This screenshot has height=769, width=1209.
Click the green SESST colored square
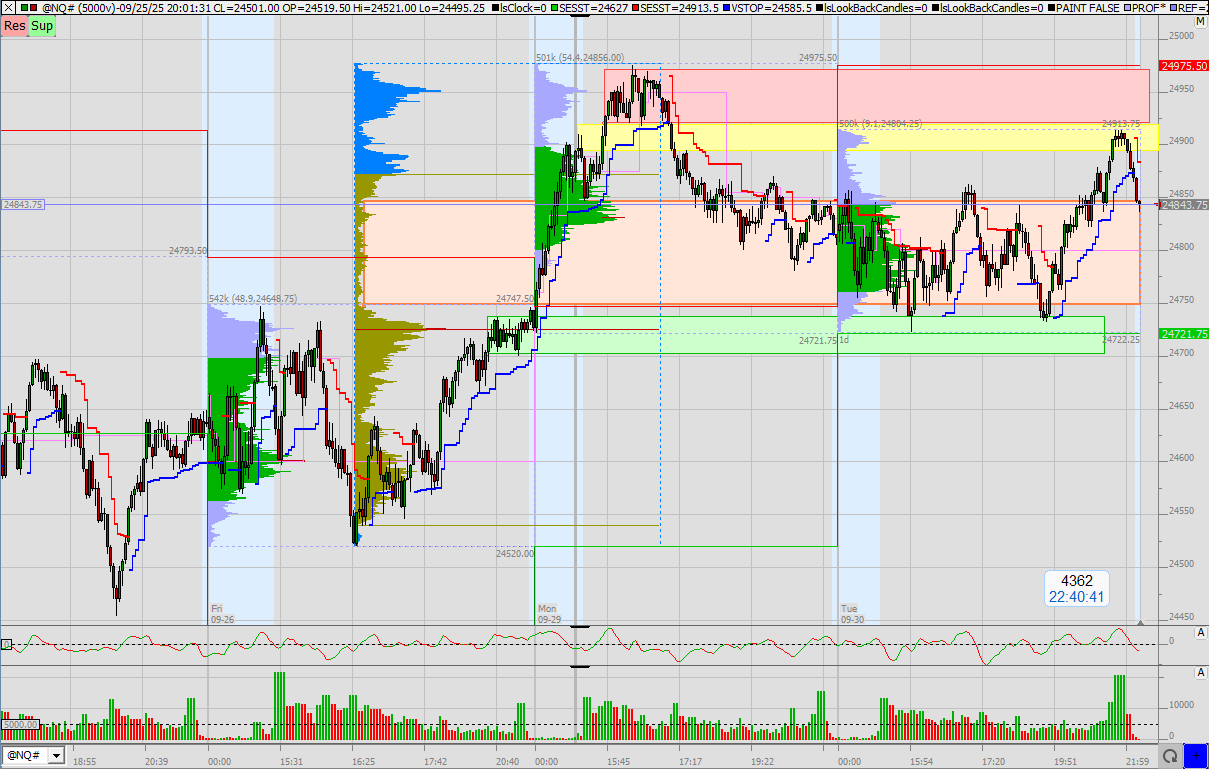tap(554, 9)
